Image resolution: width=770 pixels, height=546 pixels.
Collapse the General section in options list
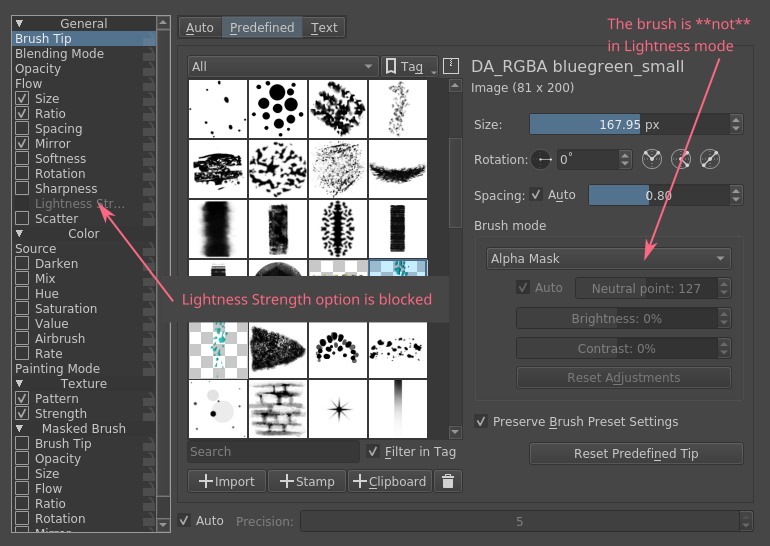pyautogui.click(x=20, y=23)
